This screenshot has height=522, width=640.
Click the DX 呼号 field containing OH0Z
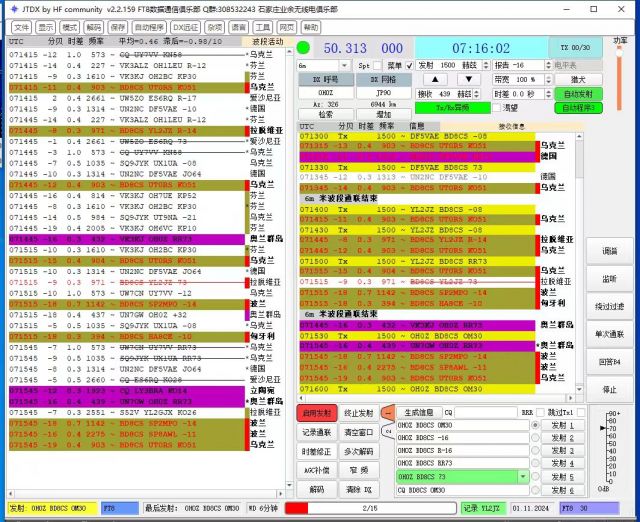(x=325, y=93)
